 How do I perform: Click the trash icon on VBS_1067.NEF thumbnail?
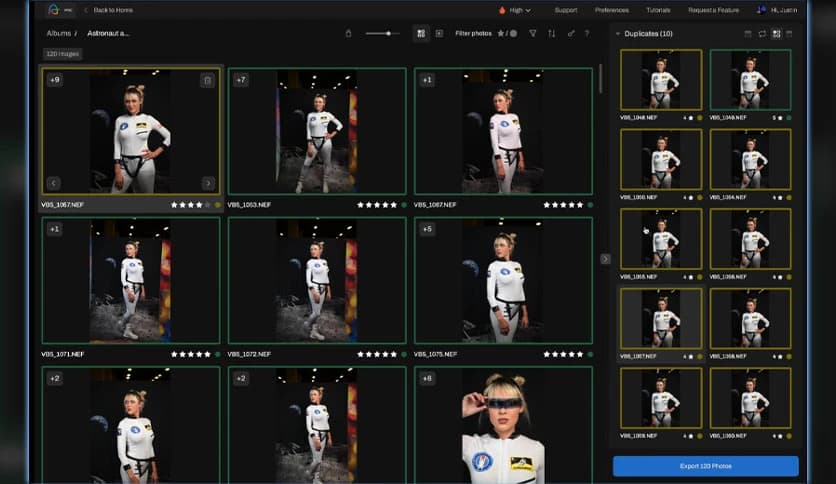pos(207,80)
